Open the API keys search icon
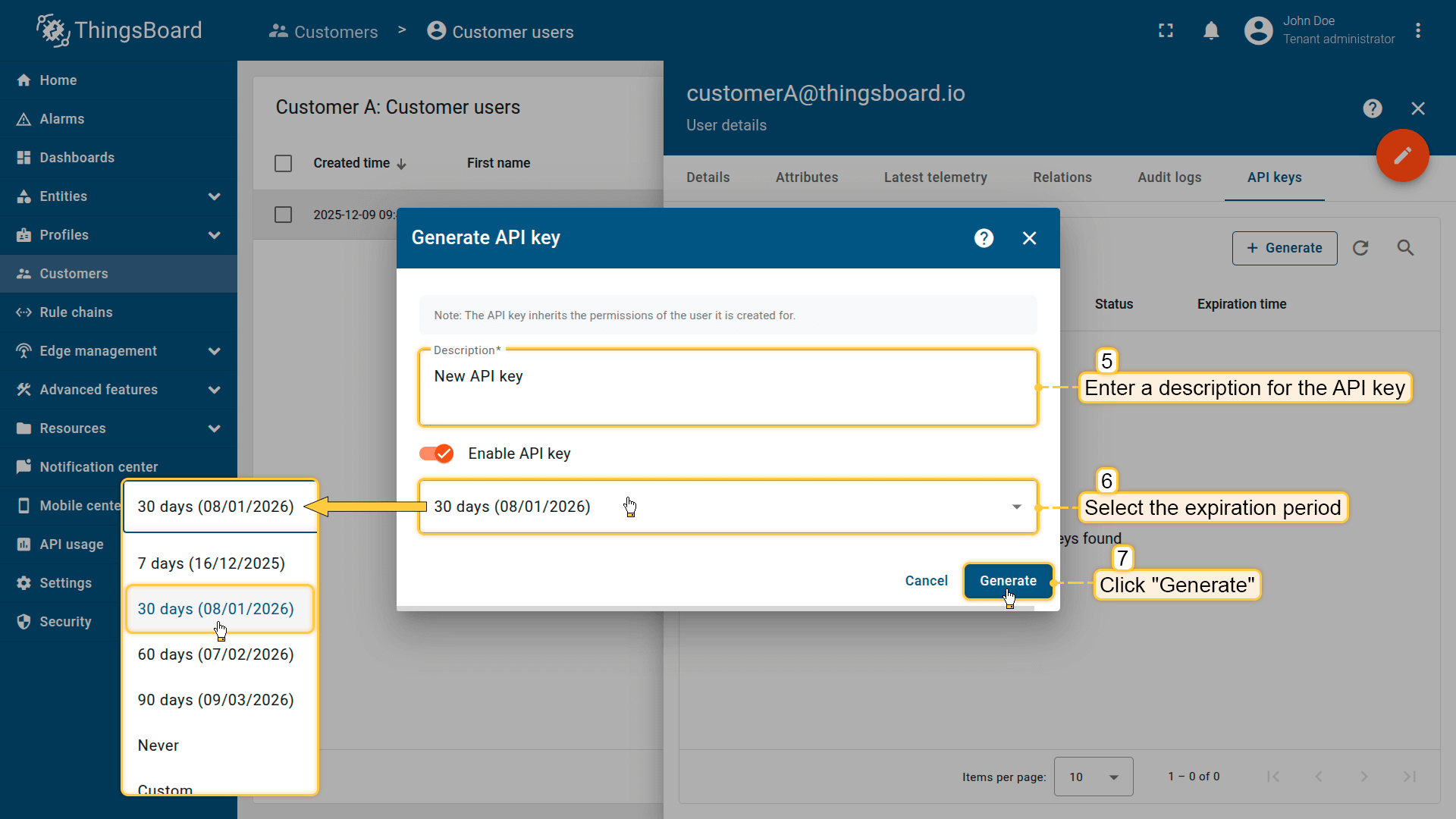Screen dimensions: 1456x819 click(x=1405, y=248)
